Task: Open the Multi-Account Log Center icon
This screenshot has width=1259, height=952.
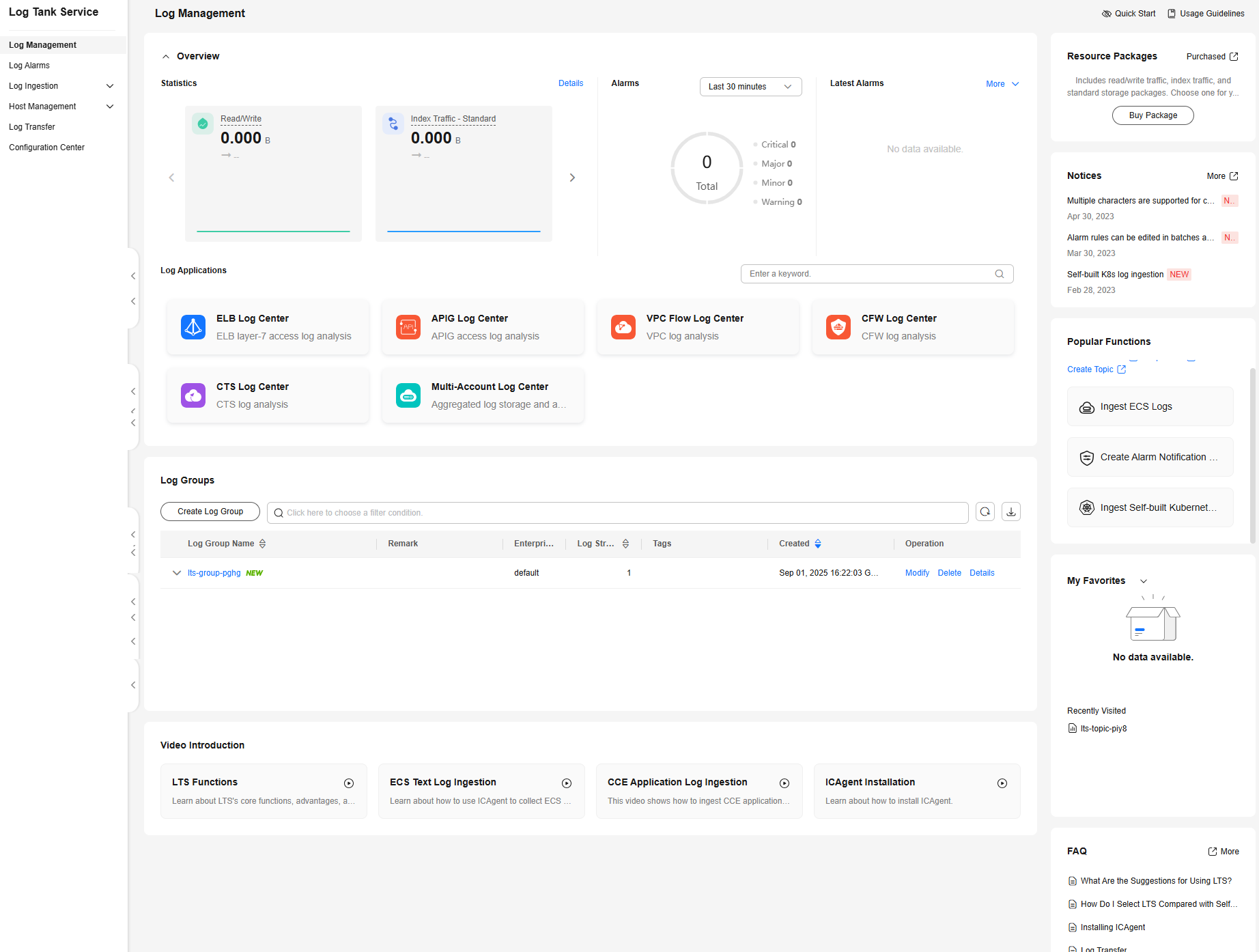Action: pos(408,395)
